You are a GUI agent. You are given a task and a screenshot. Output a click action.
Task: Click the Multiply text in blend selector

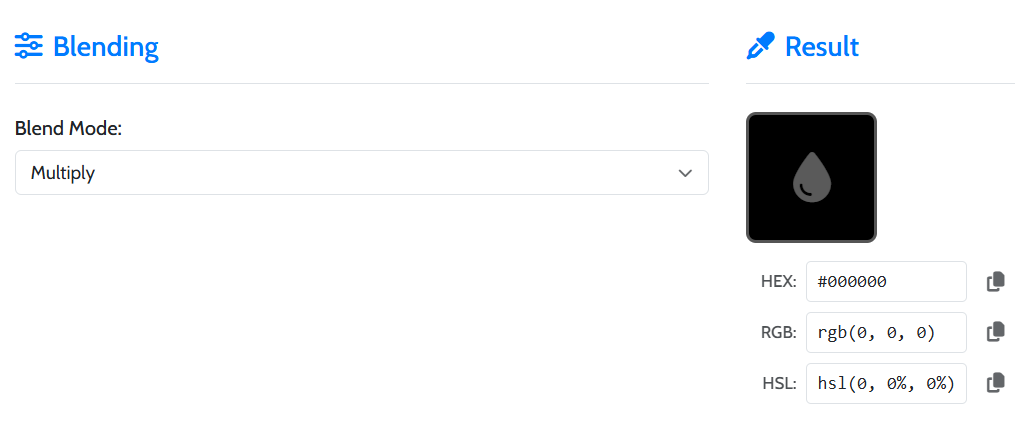(63, 173)
